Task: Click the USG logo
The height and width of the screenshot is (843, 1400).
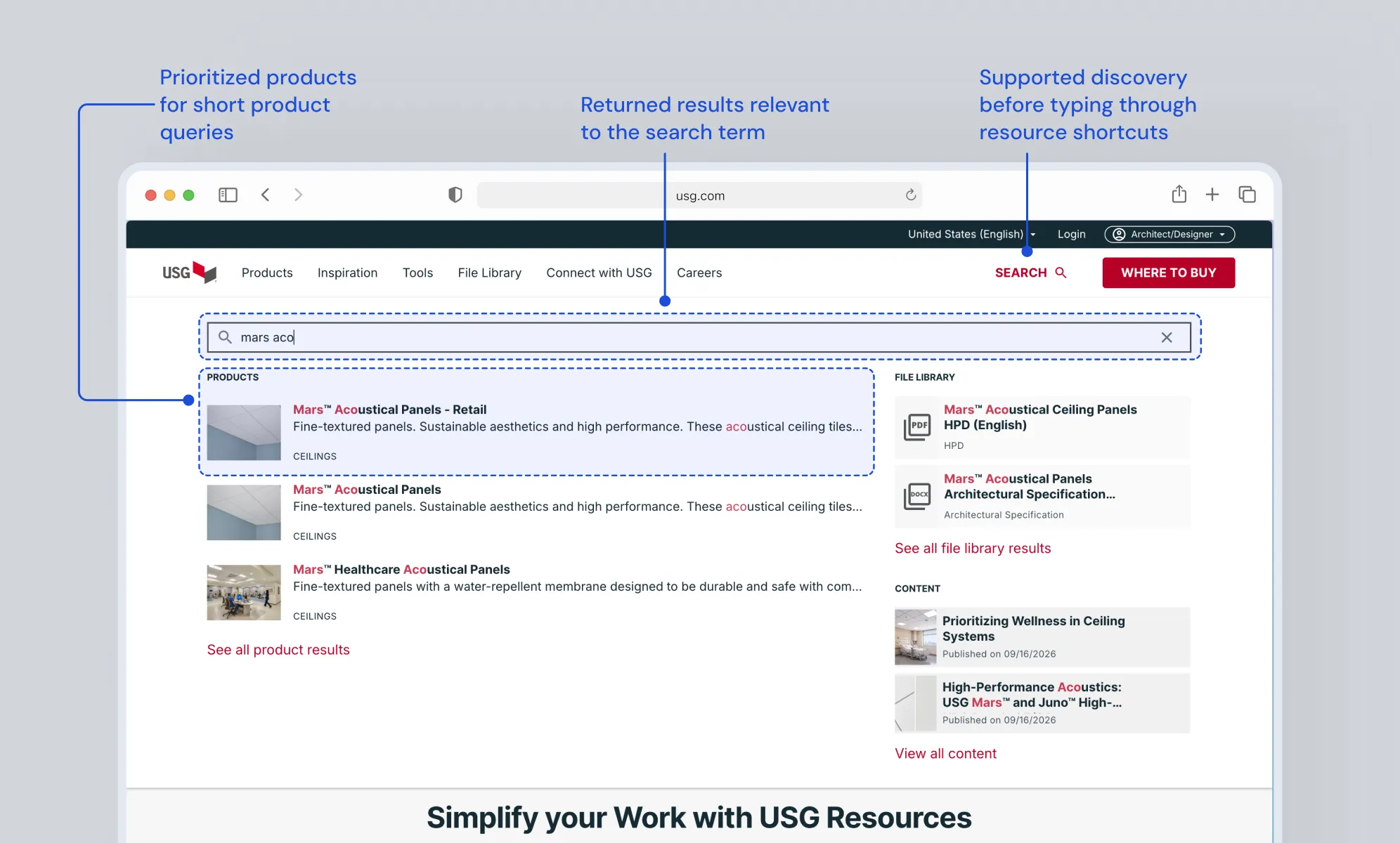Action: coord(189,273)
